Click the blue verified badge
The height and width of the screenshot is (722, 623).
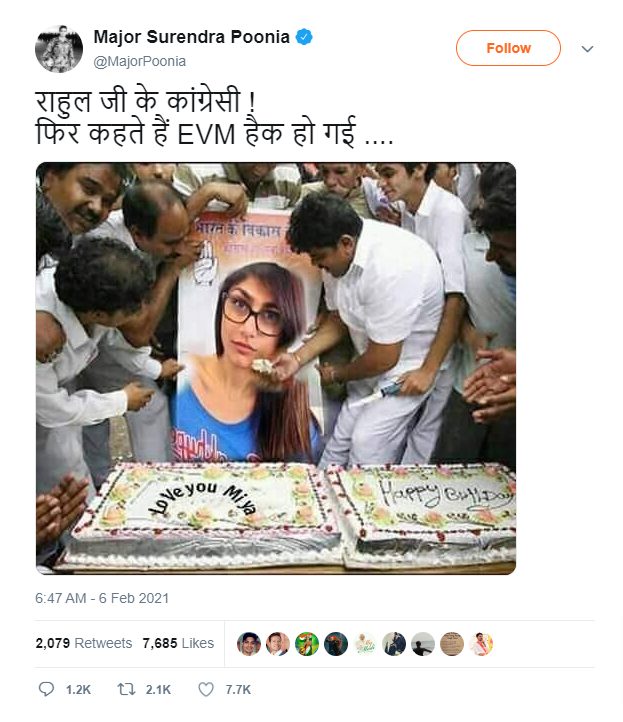[x=304, y=36]
